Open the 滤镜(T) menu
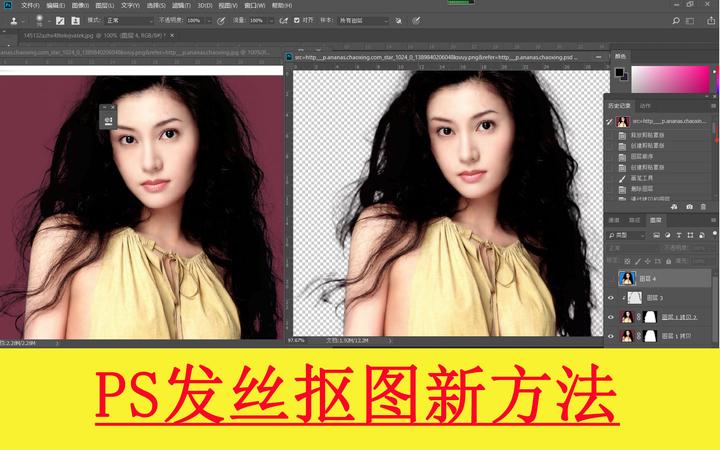The image size is (720, 450). pos(181,6)
